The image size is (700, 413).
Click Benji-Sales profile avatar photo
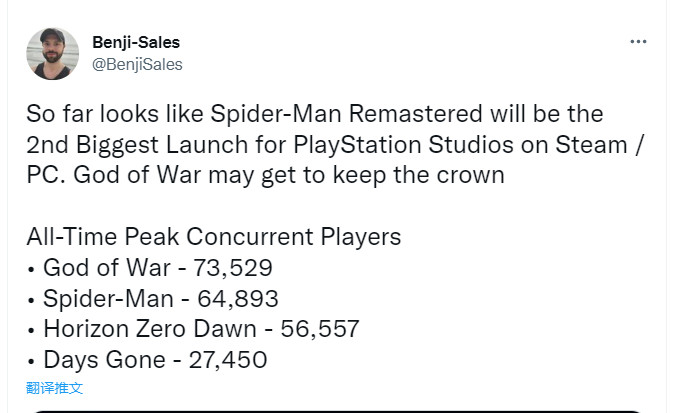53,54
